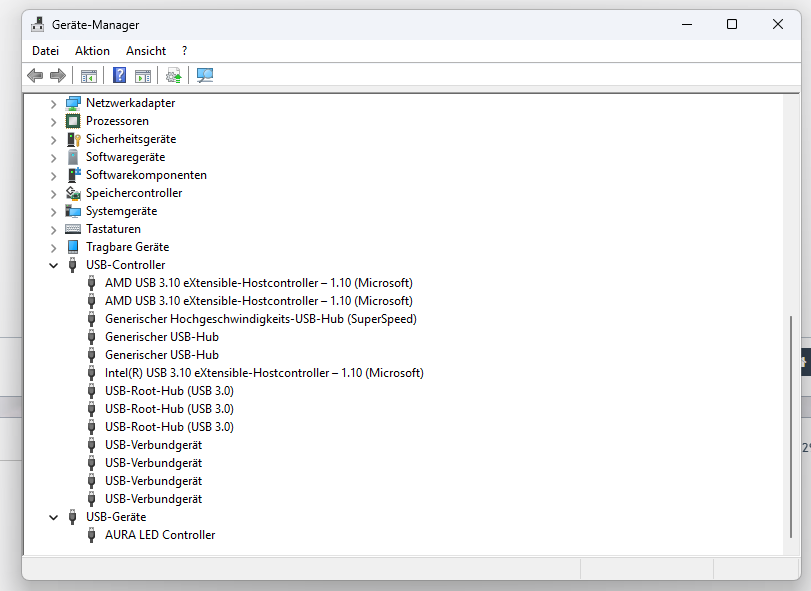This screenshot has width=811, height=591.
Task: Collapse the USB-Geräte node
Action: click(x=53, y=517)
